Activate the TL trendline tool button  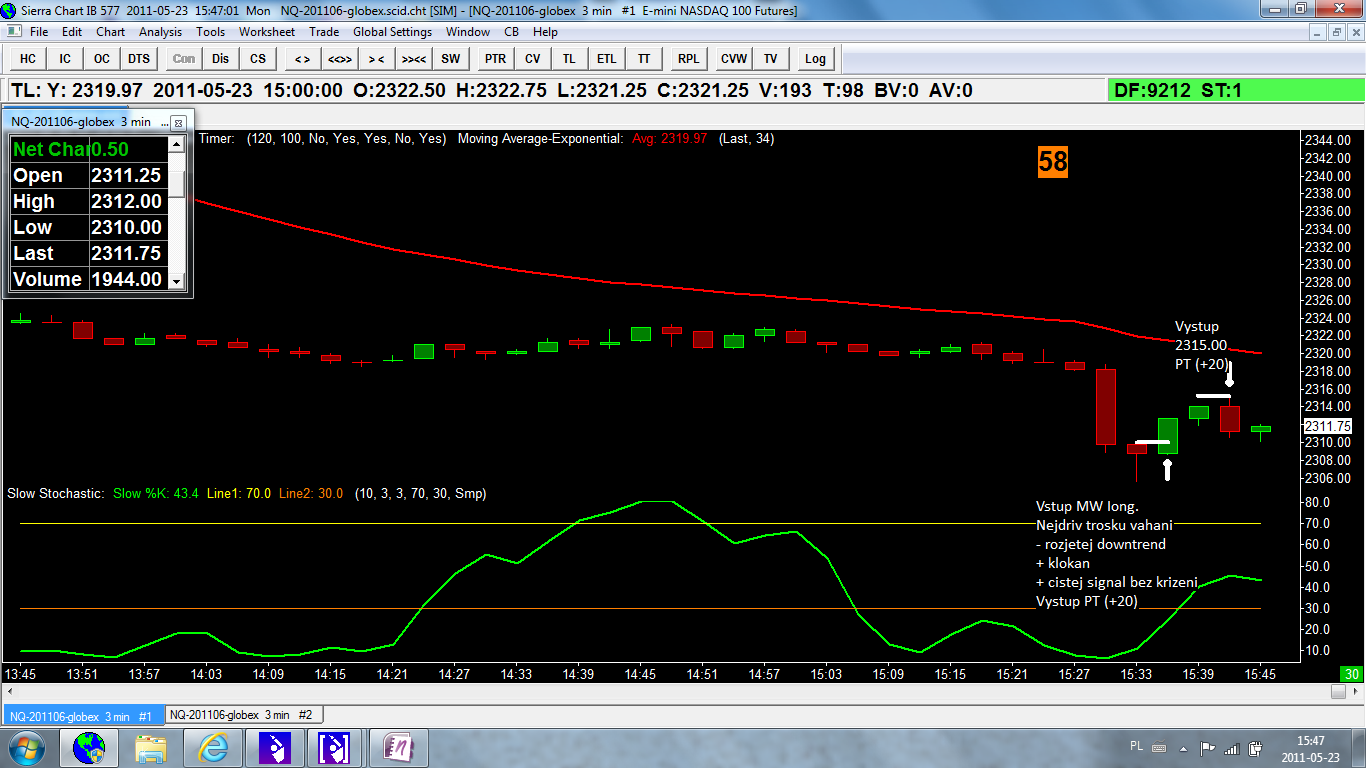coord(569,59)
